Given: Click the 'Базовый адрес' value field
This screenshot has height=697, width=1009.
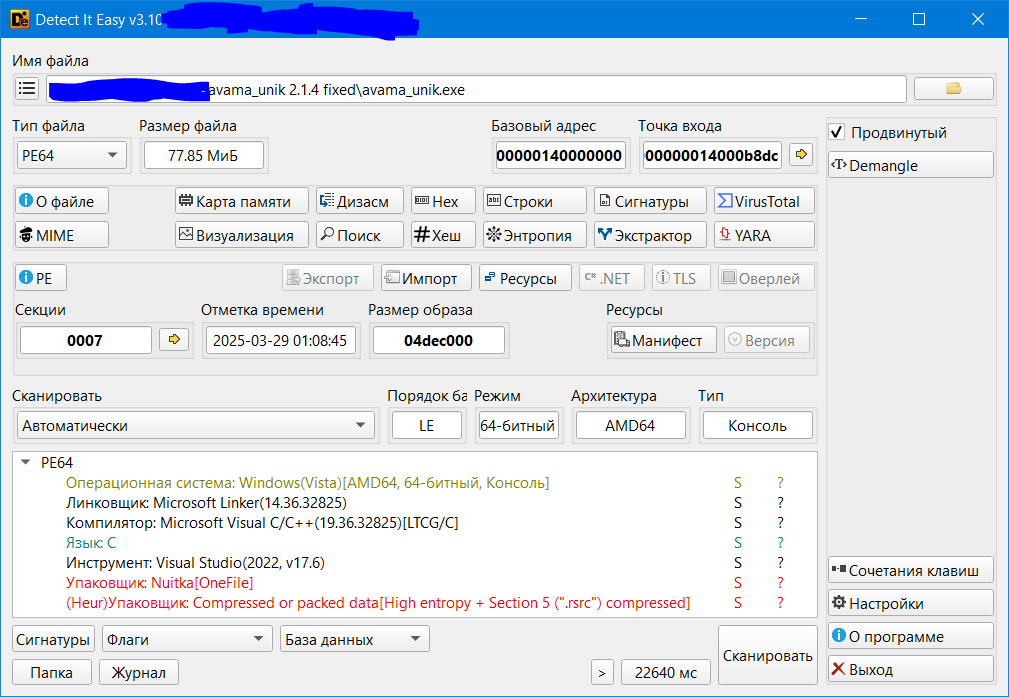Looking at the screenshot, I should 559,155.
